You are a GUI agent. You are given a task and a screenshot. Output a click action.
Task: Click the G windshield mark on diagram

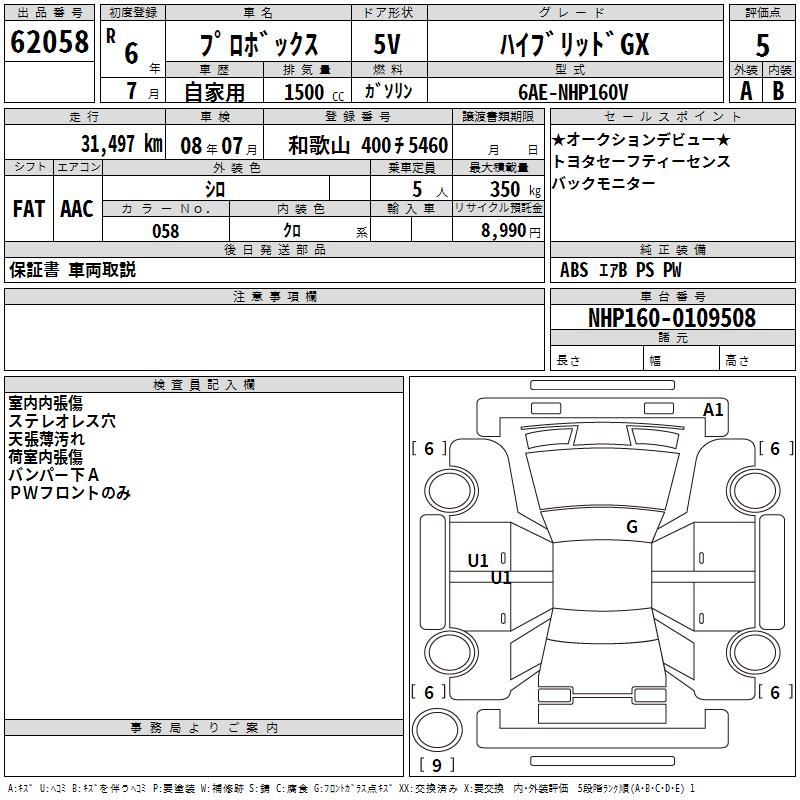(x=632, y=527)
